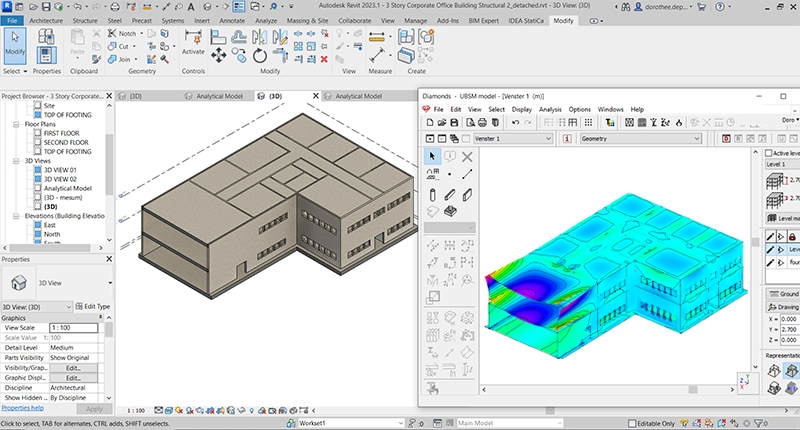
Task: Click the Text 'A' icon in Revit toolbar
Action: (191, 7)
